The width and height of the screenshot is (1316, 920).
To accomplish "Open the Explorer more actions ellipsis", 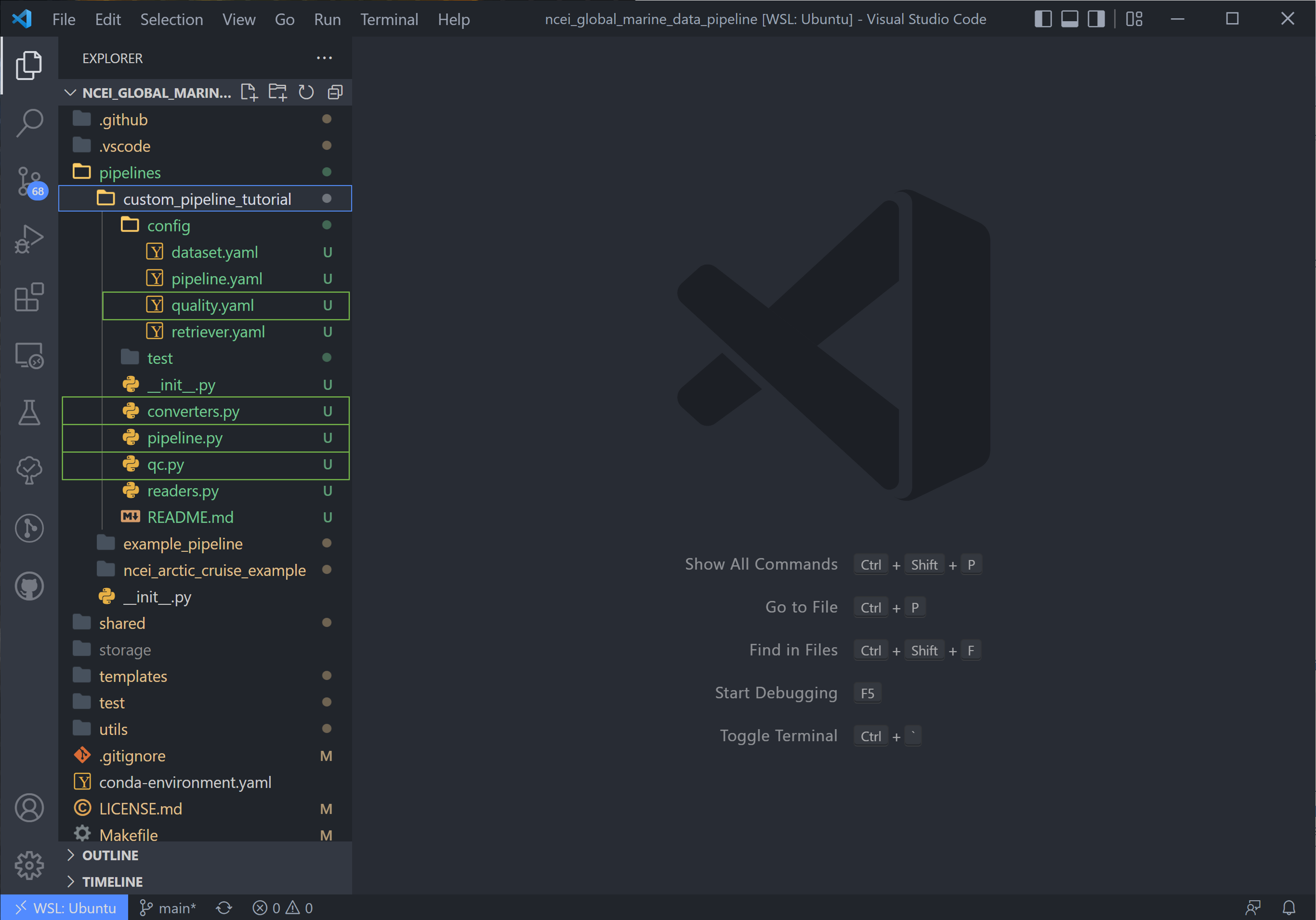I will [324, 58].
